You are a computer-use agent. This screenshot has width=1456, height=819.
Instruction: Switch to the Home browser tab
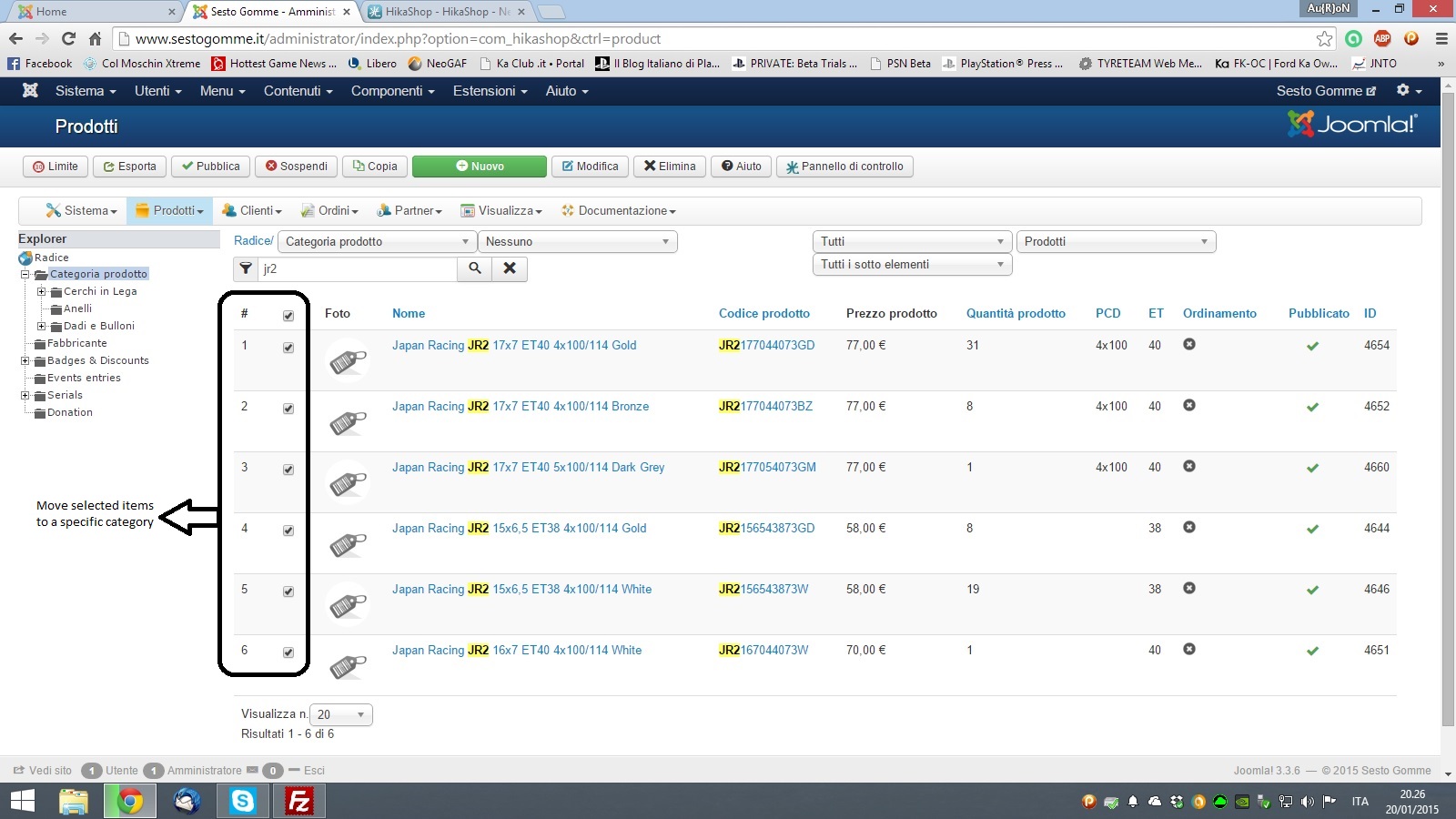(x=96, y=12)
